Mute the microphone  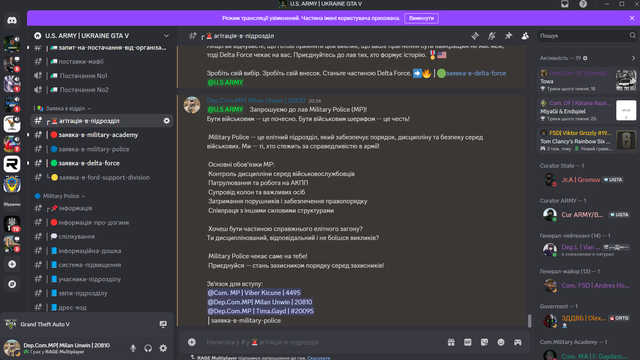133,348
